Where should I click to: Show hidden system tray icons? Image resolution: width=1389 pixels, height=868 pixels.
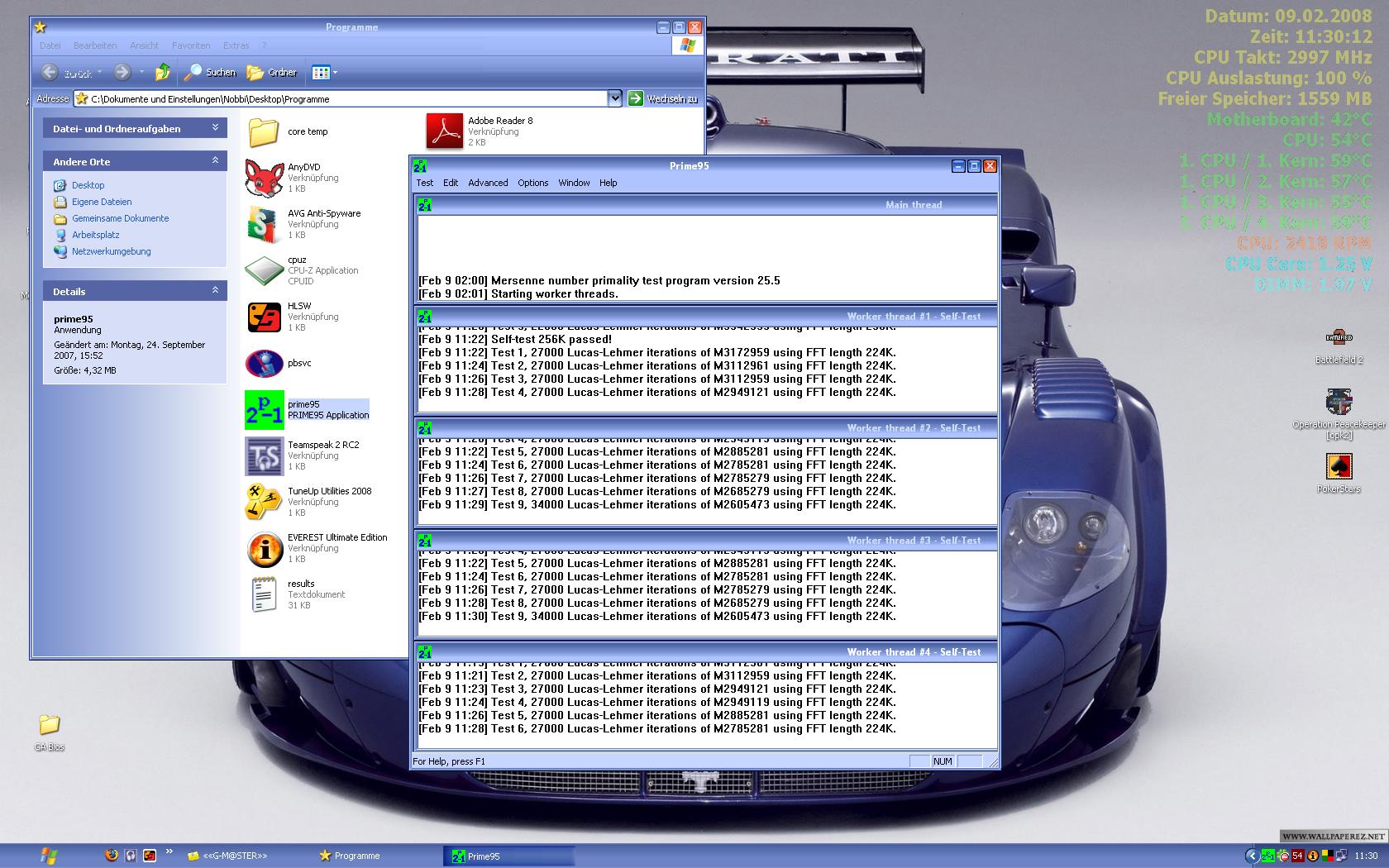point(1252,856)
